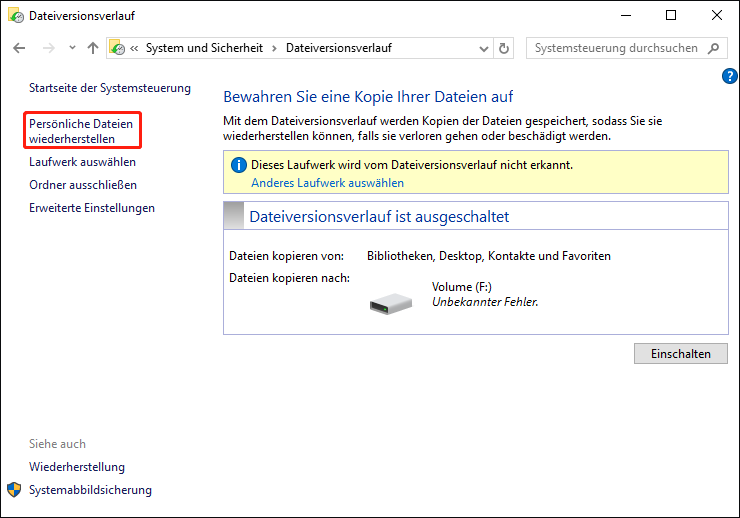Expand the address bar history dropdown
Image resolution: width=740 pixels, height=518 pixels.
click(484, 48)
